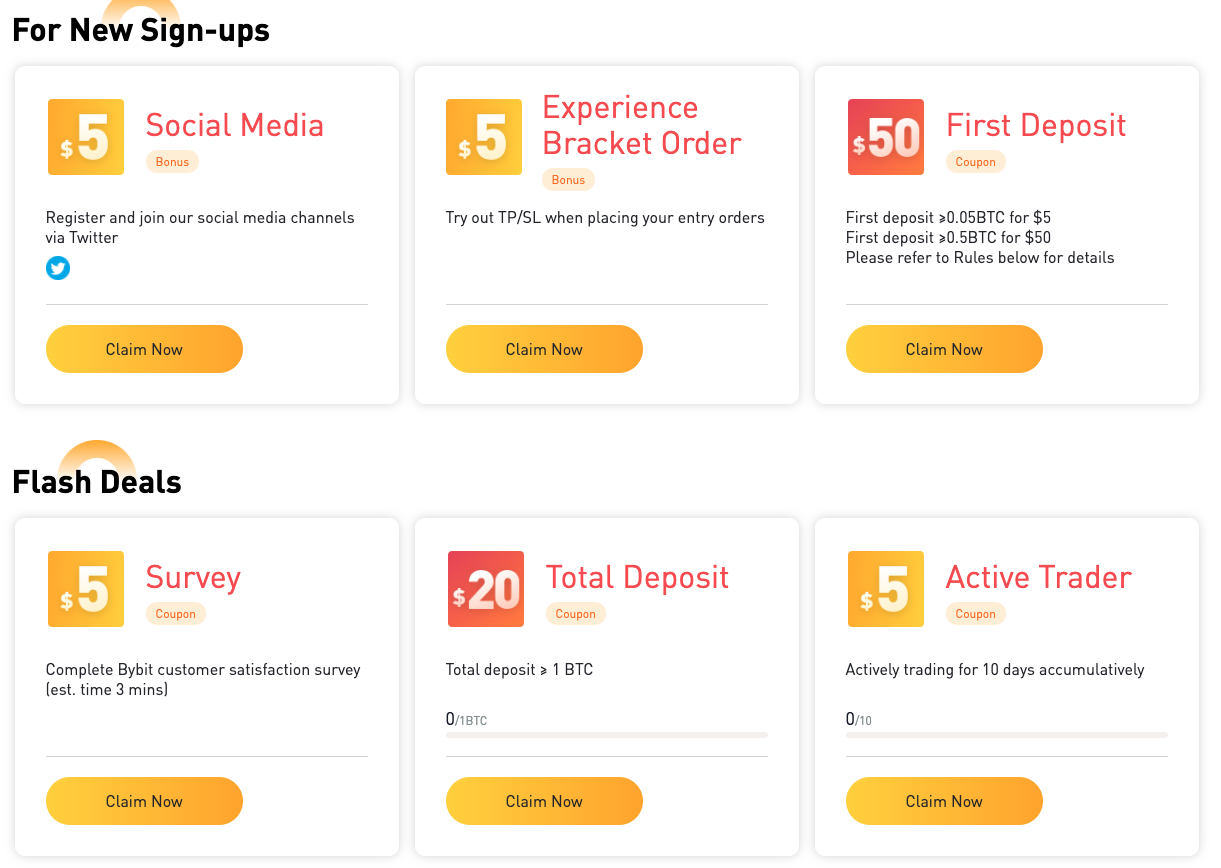Viewport: 1221px width, 868px height.
Task: Claim the Active Trader coupon now
Action: coord(944,801)
